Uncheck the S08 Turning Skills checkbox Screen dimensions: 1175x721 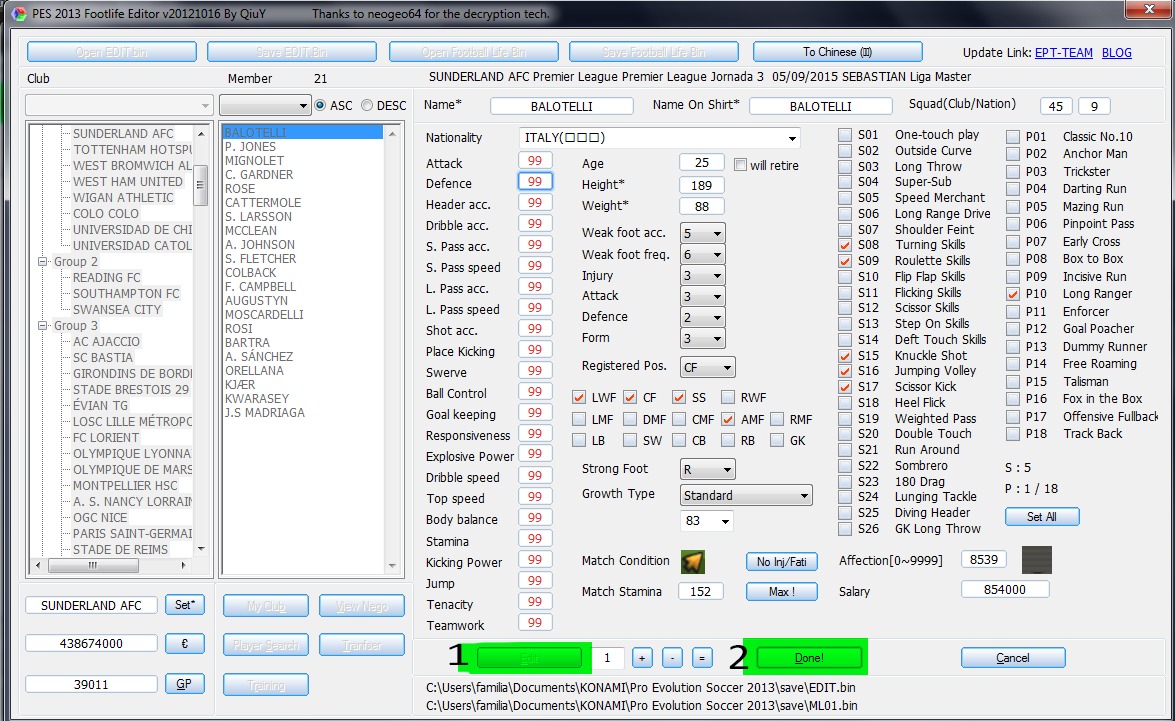coord(846,245)
